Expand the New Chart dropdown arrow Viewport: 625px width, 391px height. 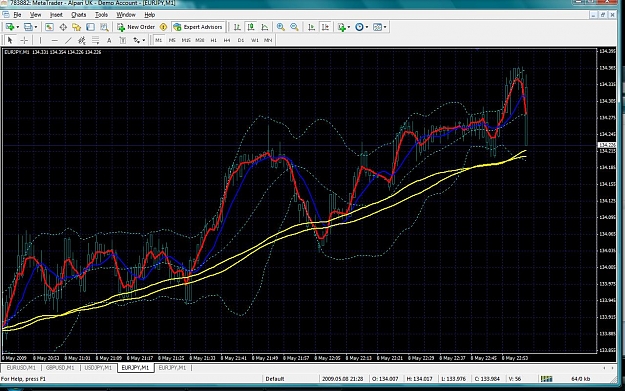pyautogui.click(x=18, y=27)
